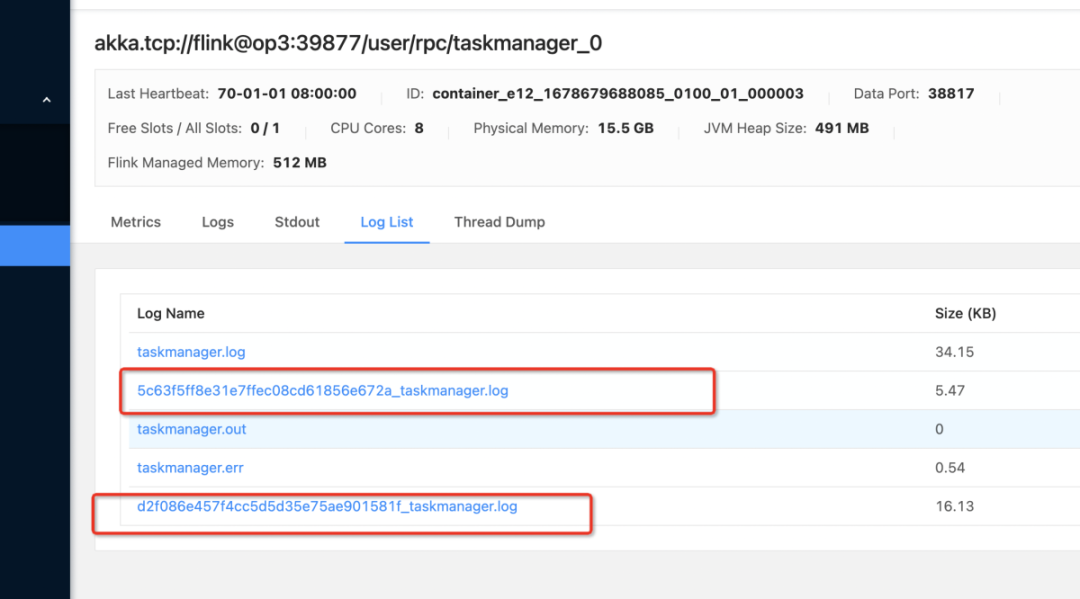Click the Data Port value 38817
Screen dimensions: 1080x599
click(x=951, y=94)
